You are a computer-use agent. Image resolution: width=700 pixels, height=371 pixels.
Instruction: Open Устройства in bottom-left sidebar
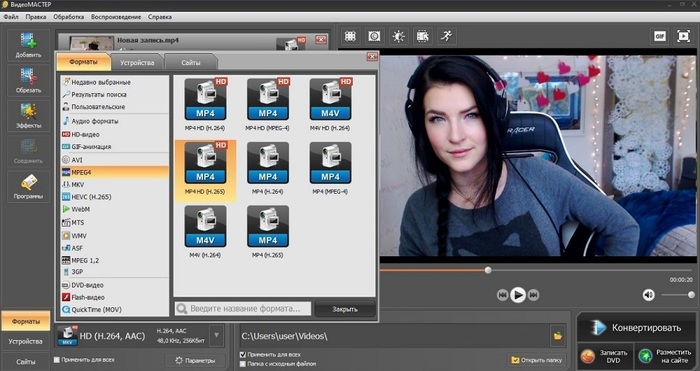click(x=25, y=342)
